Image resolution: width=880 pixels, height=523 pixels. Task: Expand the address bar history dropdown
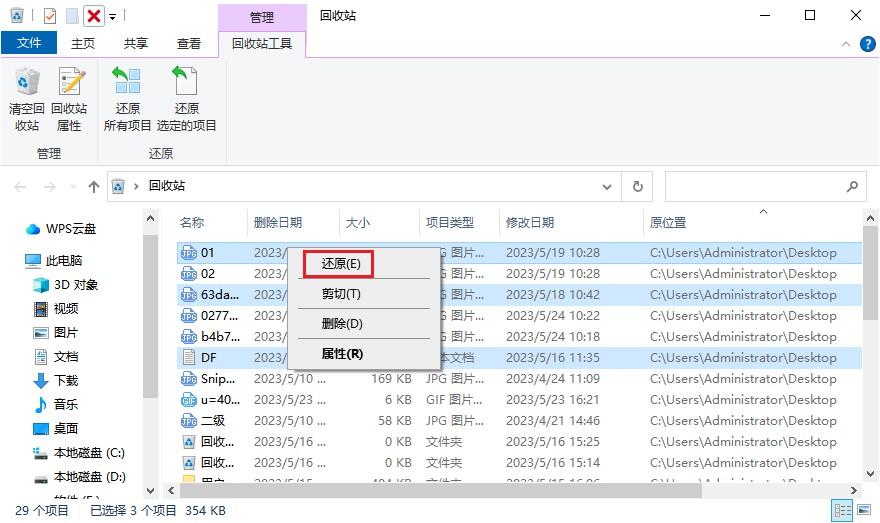click(607, 186)
